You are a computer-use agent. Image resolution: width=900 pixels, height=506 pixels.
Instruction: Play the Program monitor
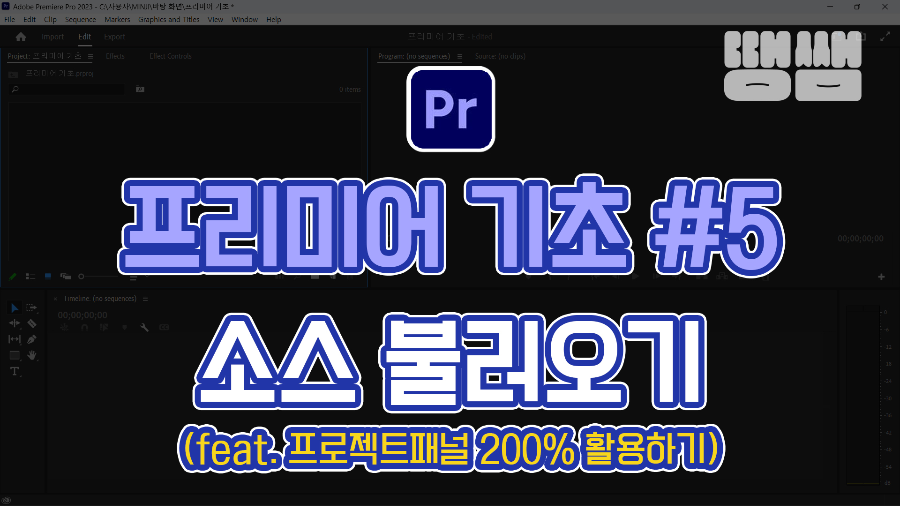coord(635,277)
